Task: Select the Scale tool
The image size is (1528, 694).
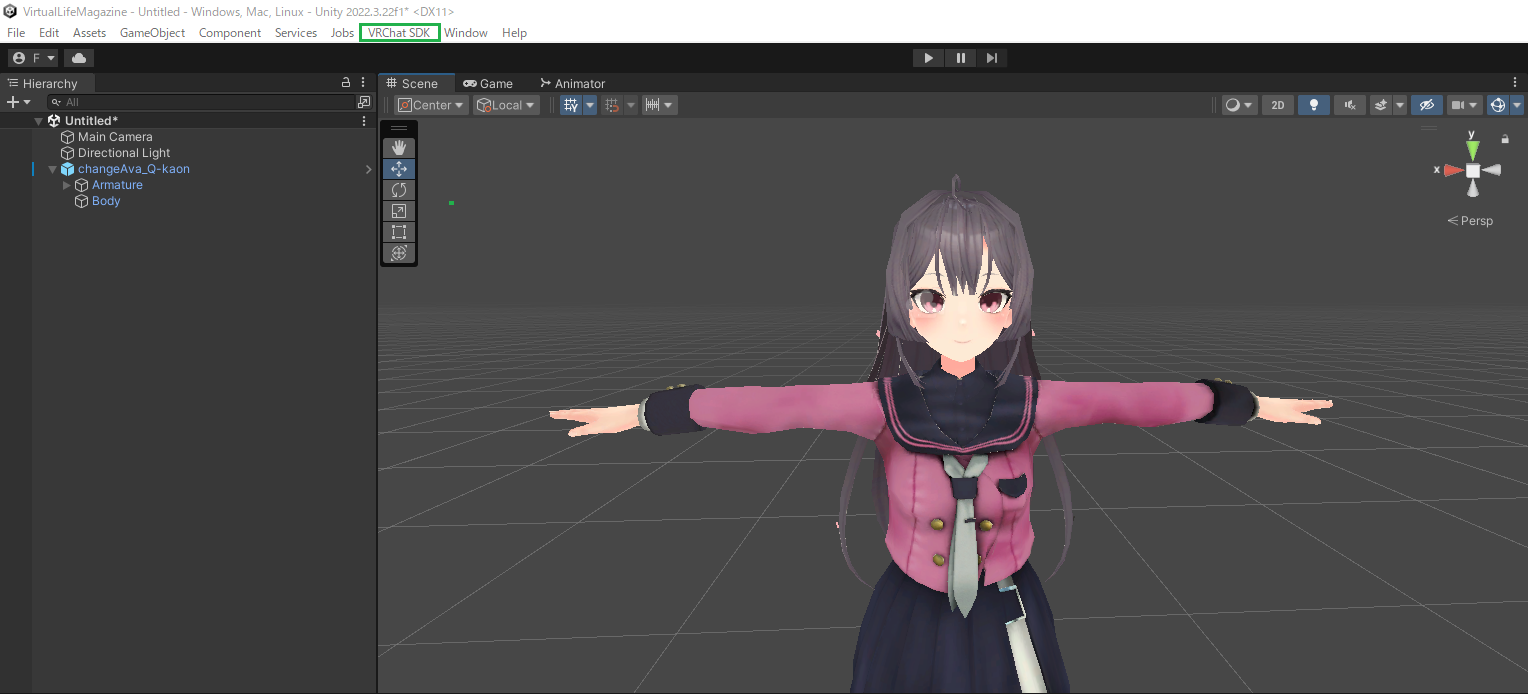Action: (x=399, y=211)
